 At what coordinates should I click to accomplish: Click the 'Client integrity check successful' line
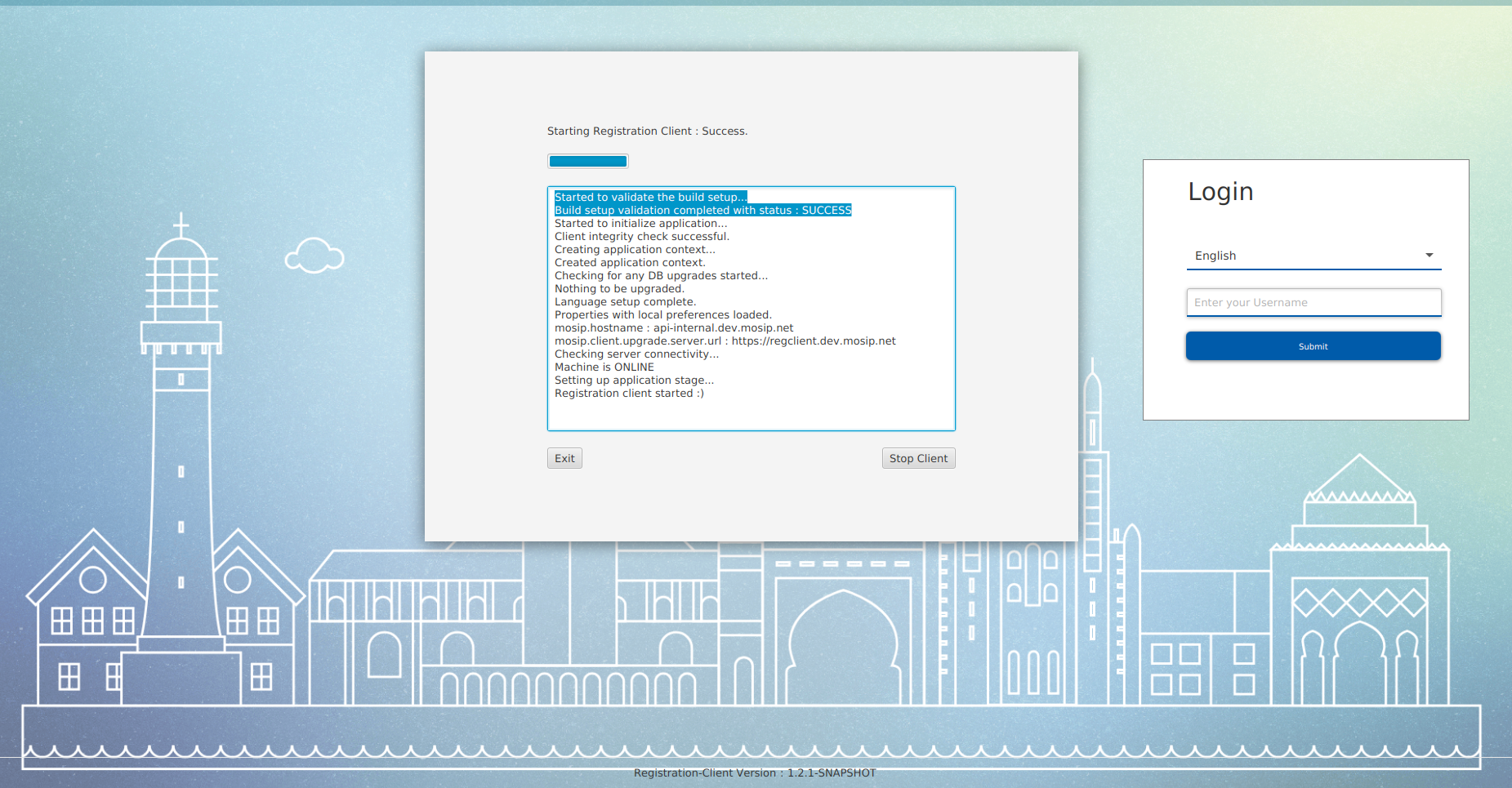pos(641,237)
